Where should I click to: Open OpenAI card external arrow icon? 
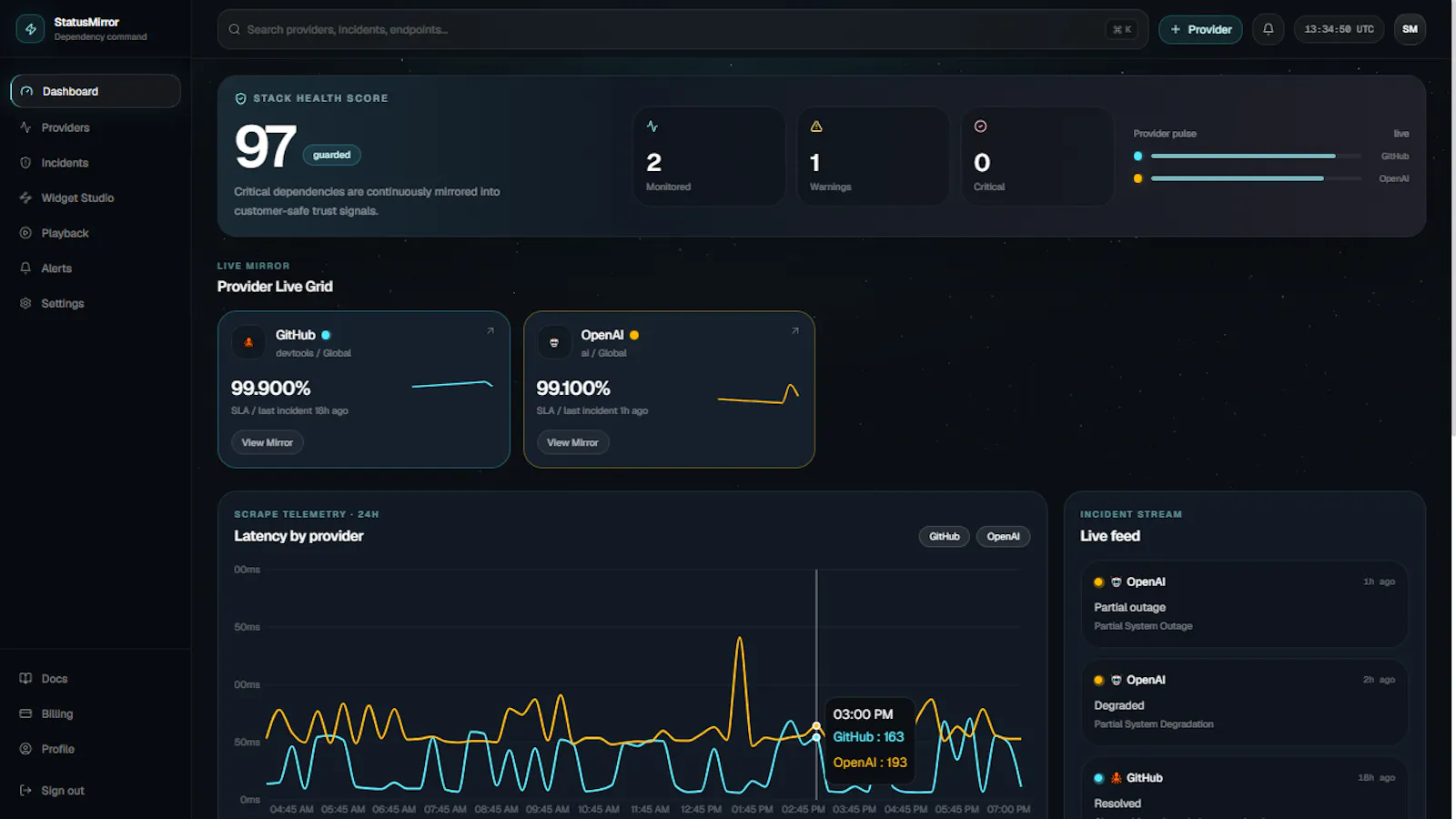(795, 330)
